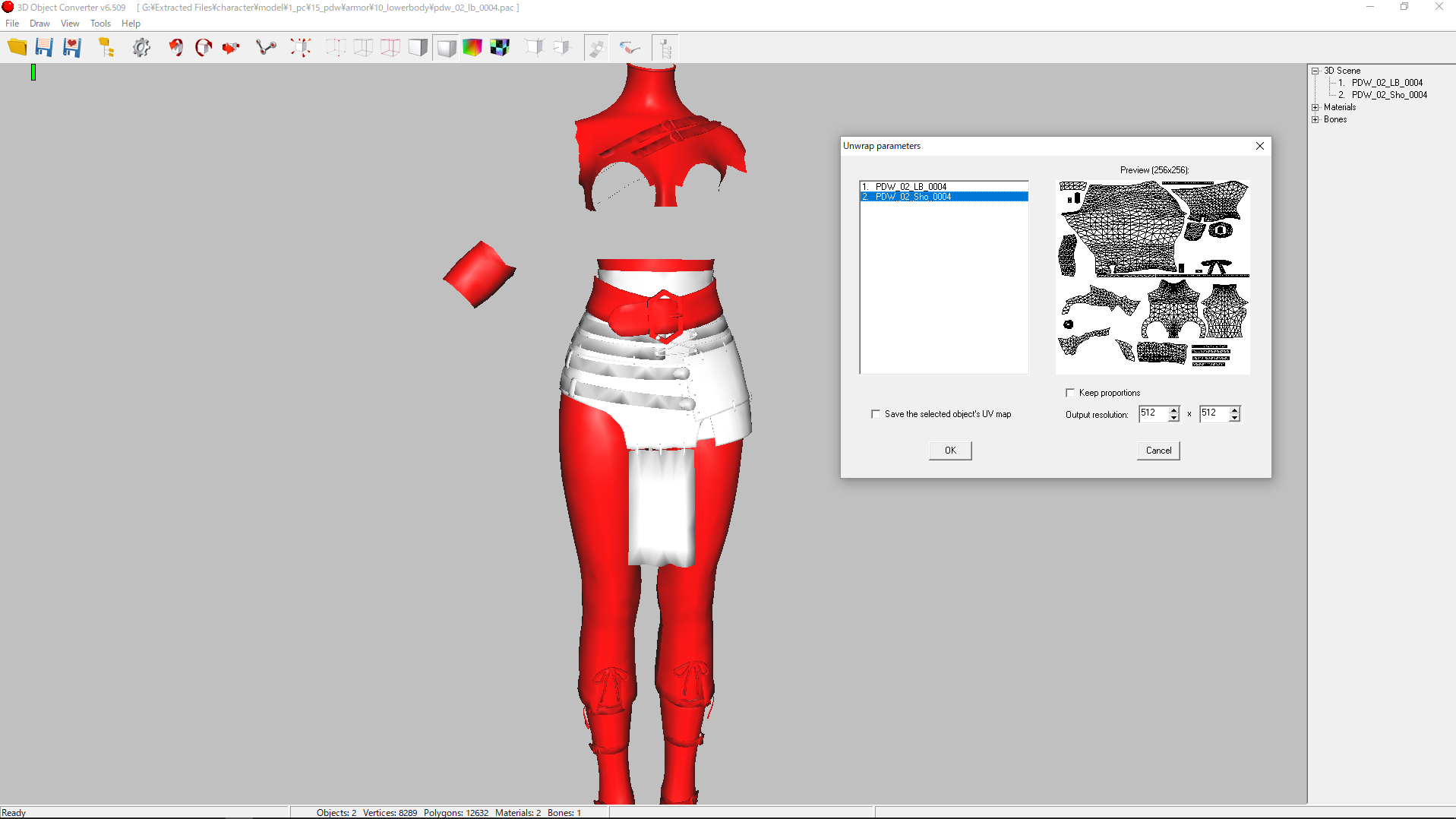The width and height of the screenshot is (1456, 819).
Task: Click the explode object icon with red arrows
Action: point(301,48)
